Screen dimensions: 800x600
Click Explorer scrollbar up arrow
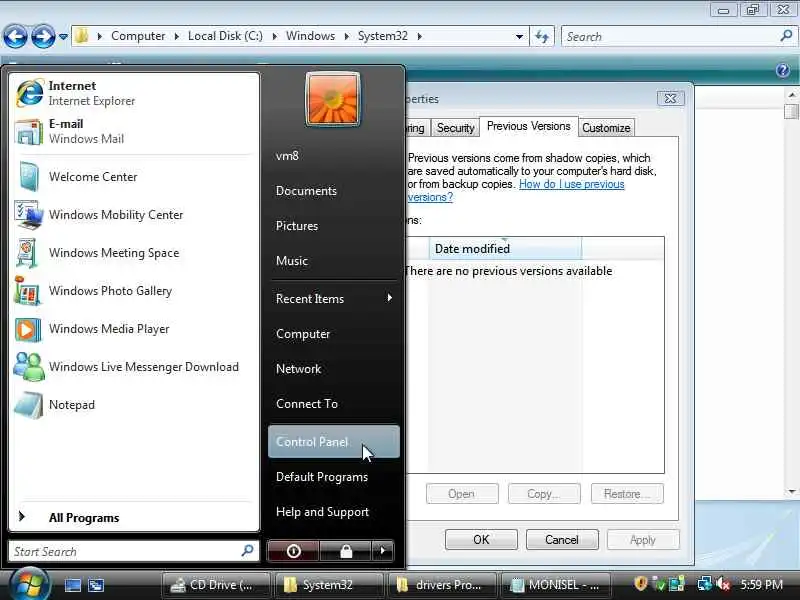(791, 95)
